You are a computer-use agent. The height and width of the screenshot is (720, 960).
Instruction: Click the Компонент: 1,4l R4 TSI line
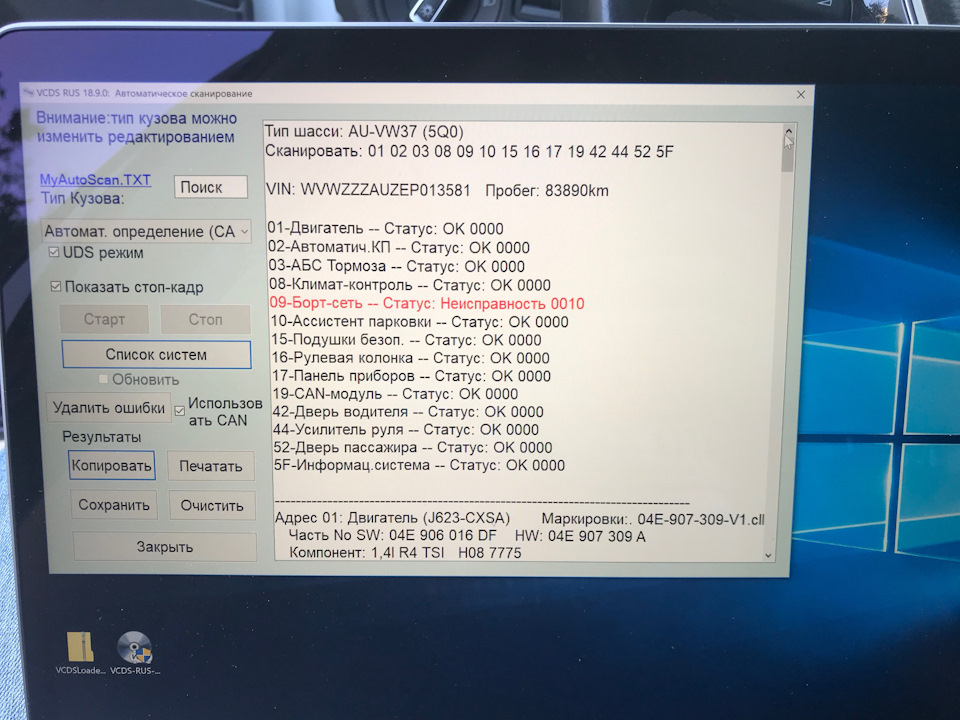[x=367, y=552]
